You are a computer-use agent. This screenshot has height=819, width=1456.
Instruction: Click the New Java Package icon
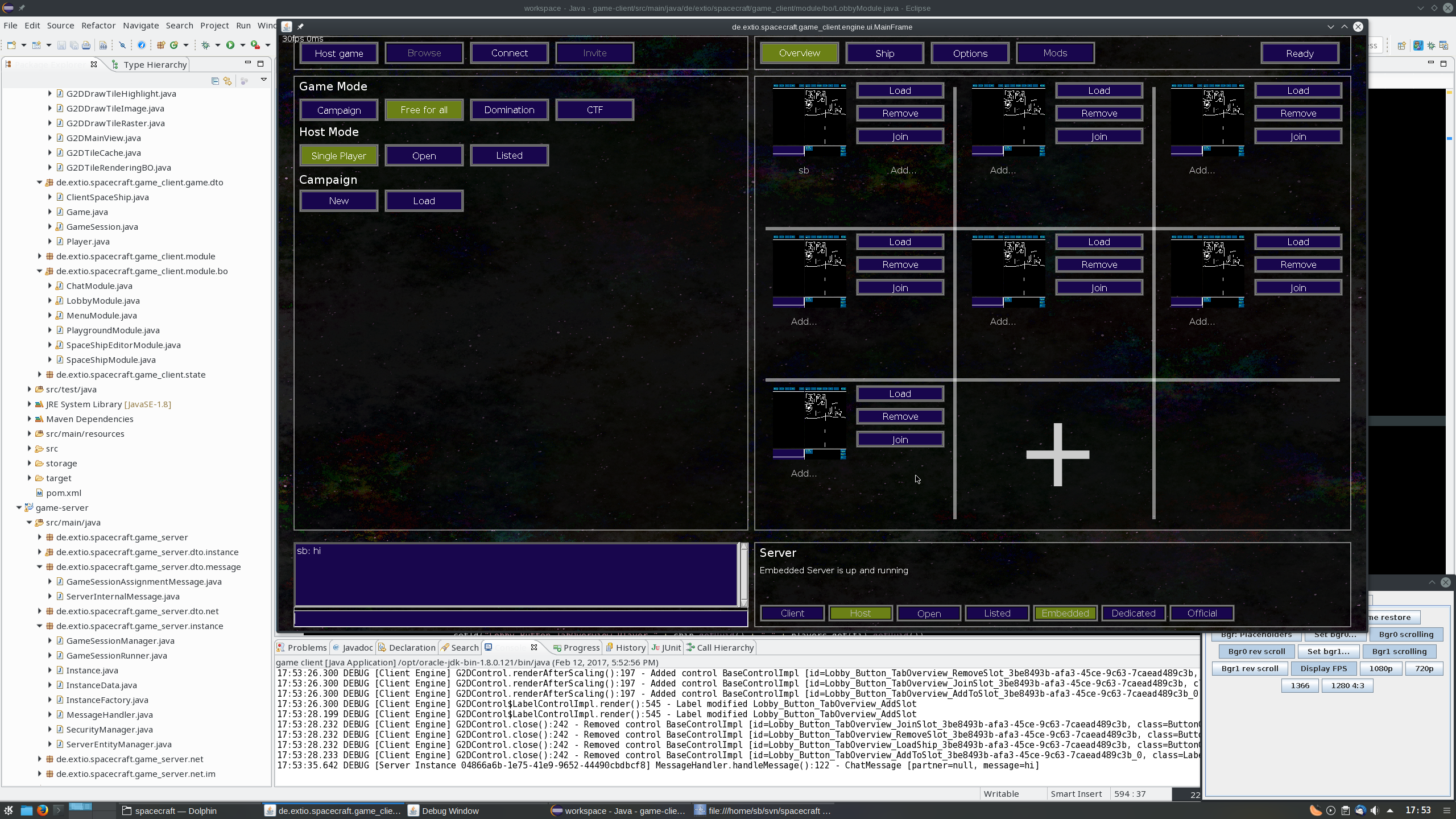pyautogui.click(x=161, y=45)
